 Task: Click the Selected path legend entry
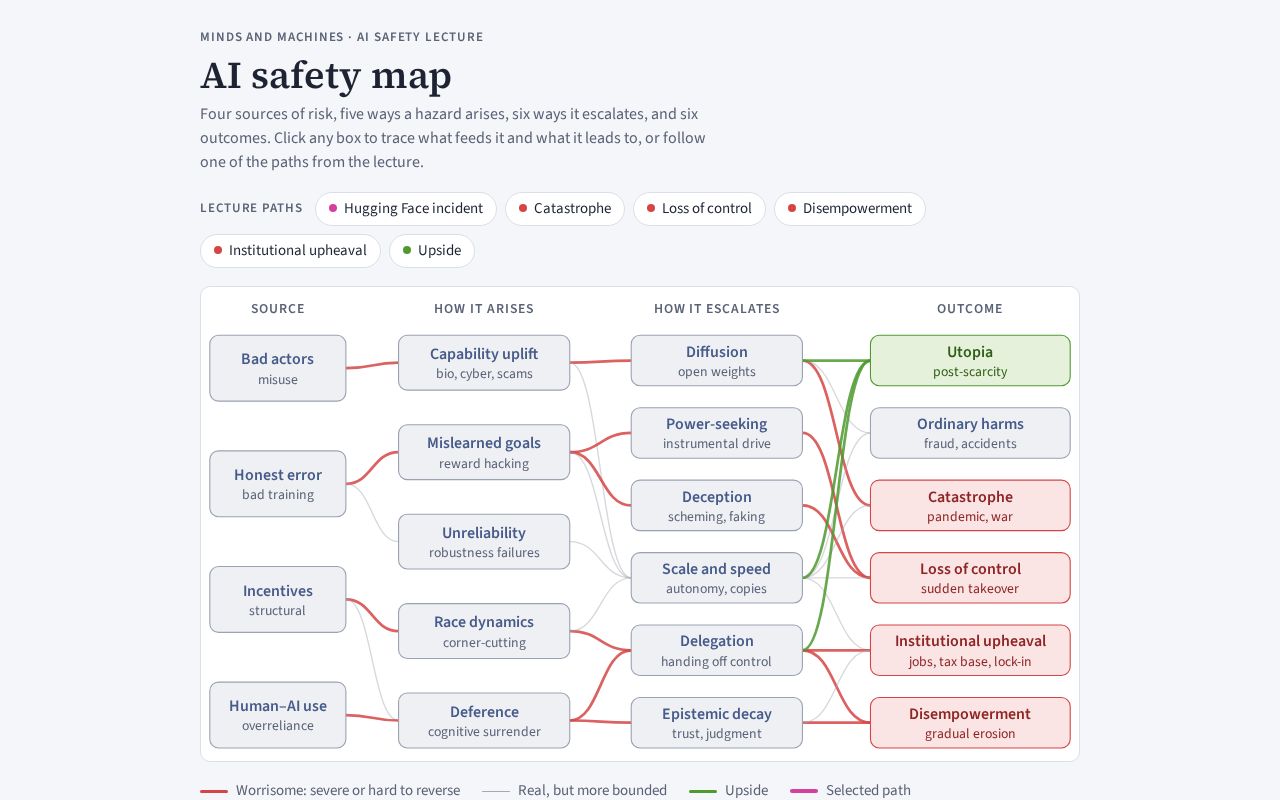850,790
